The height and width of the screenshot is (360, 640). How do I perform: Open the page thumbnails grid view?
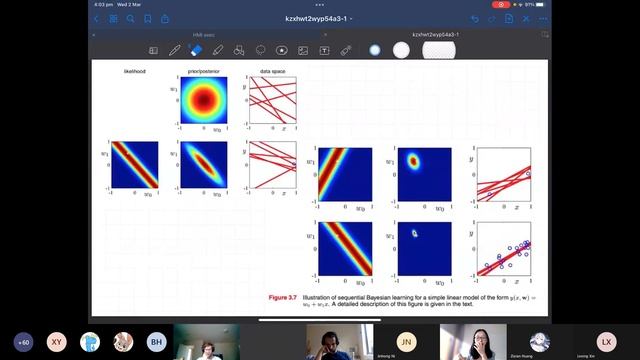113,19
